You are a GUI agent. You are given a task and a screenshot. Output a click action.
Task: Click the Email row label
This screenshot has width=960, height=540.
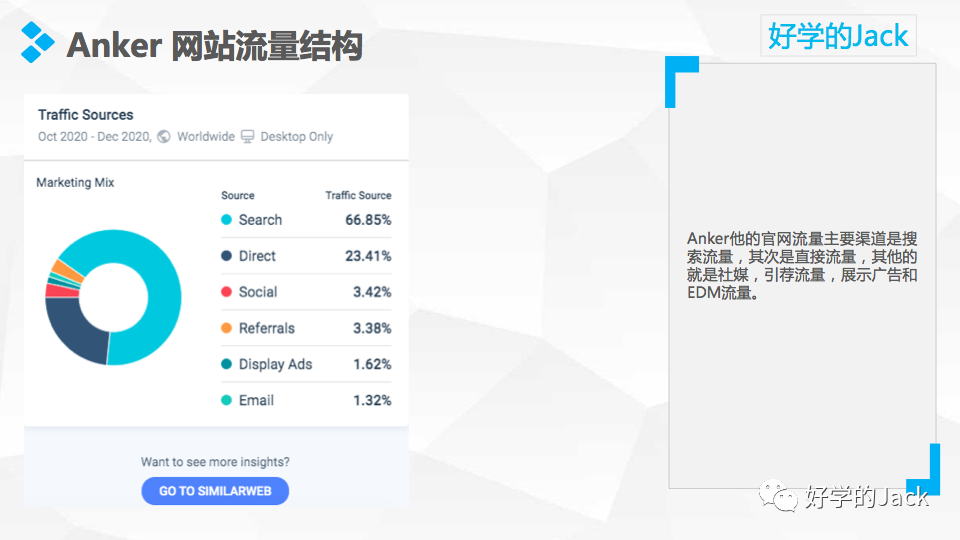pos(256,400)
